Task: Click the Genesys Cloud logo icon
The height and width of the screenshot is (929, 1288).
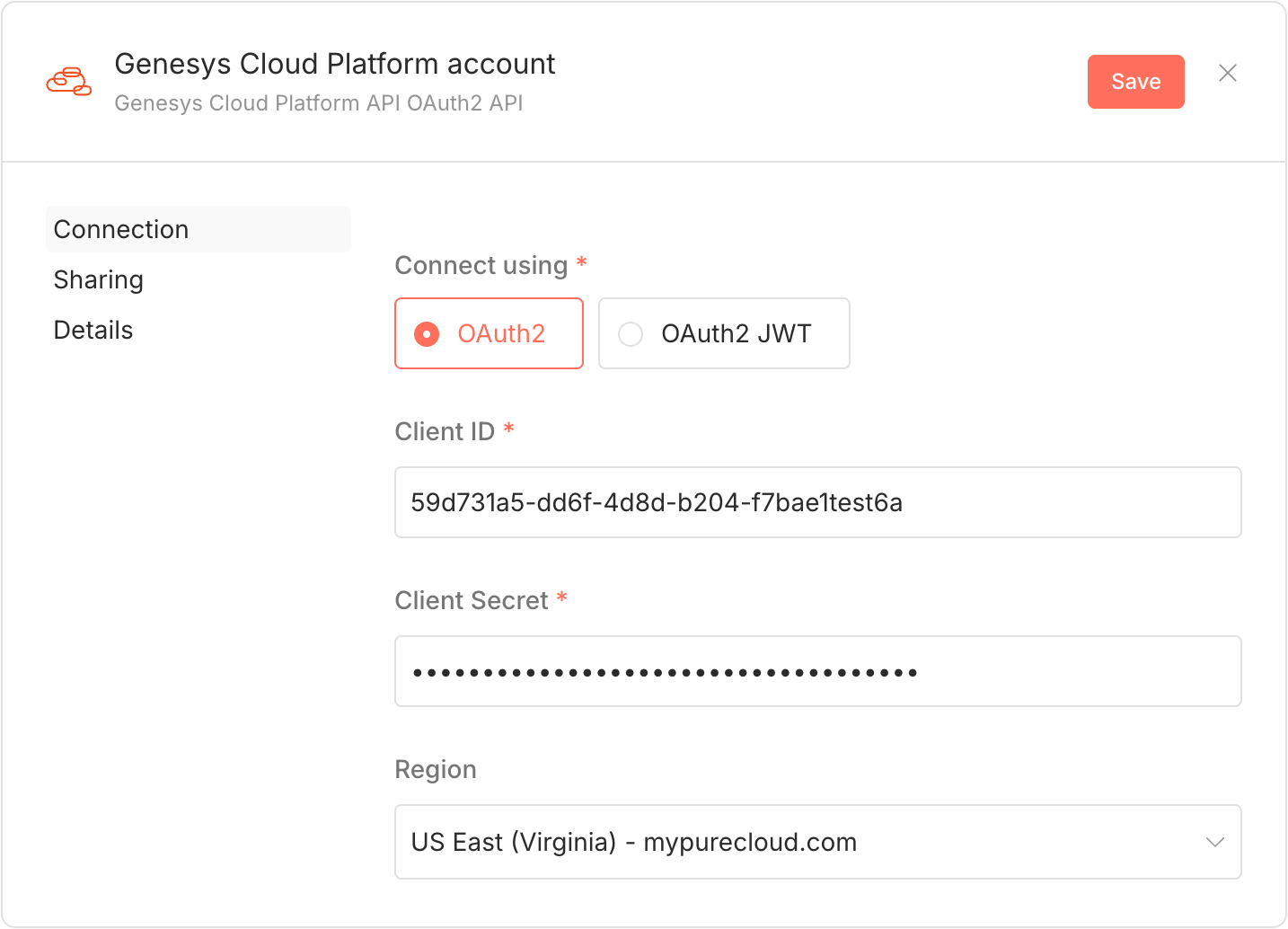Action: coord(69,82)
